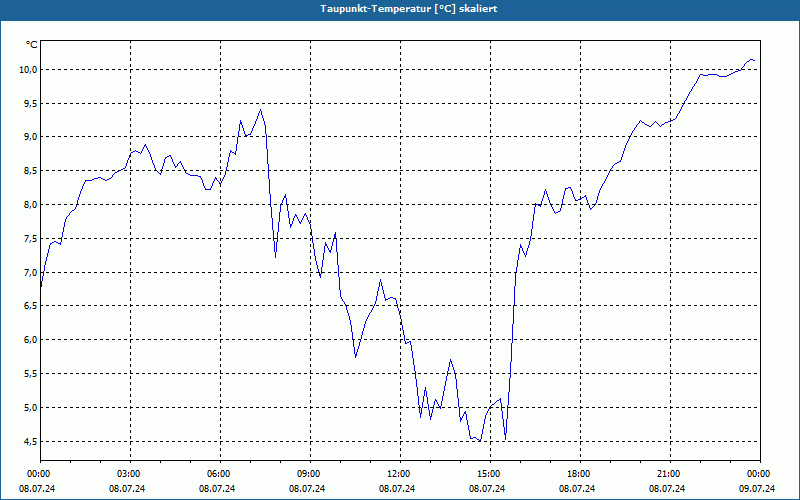
Task: Pick the '15:00' time label
Action: tap(488, 474)
